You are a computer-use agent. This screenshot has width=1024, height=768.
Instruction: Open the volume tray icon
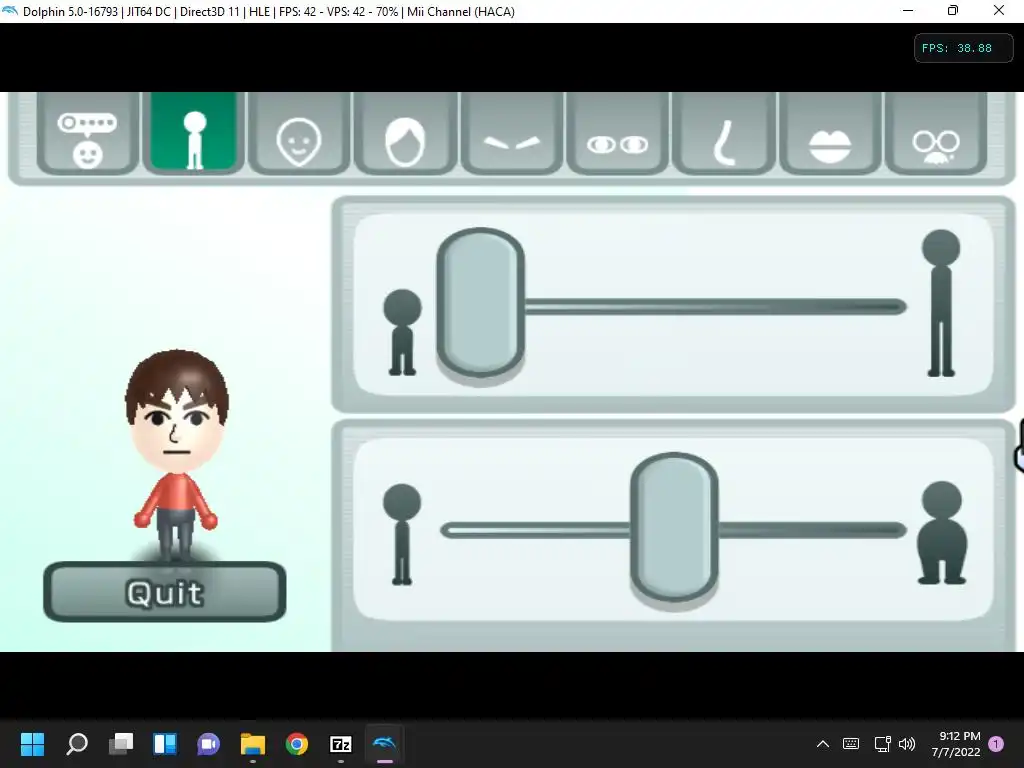906,744
